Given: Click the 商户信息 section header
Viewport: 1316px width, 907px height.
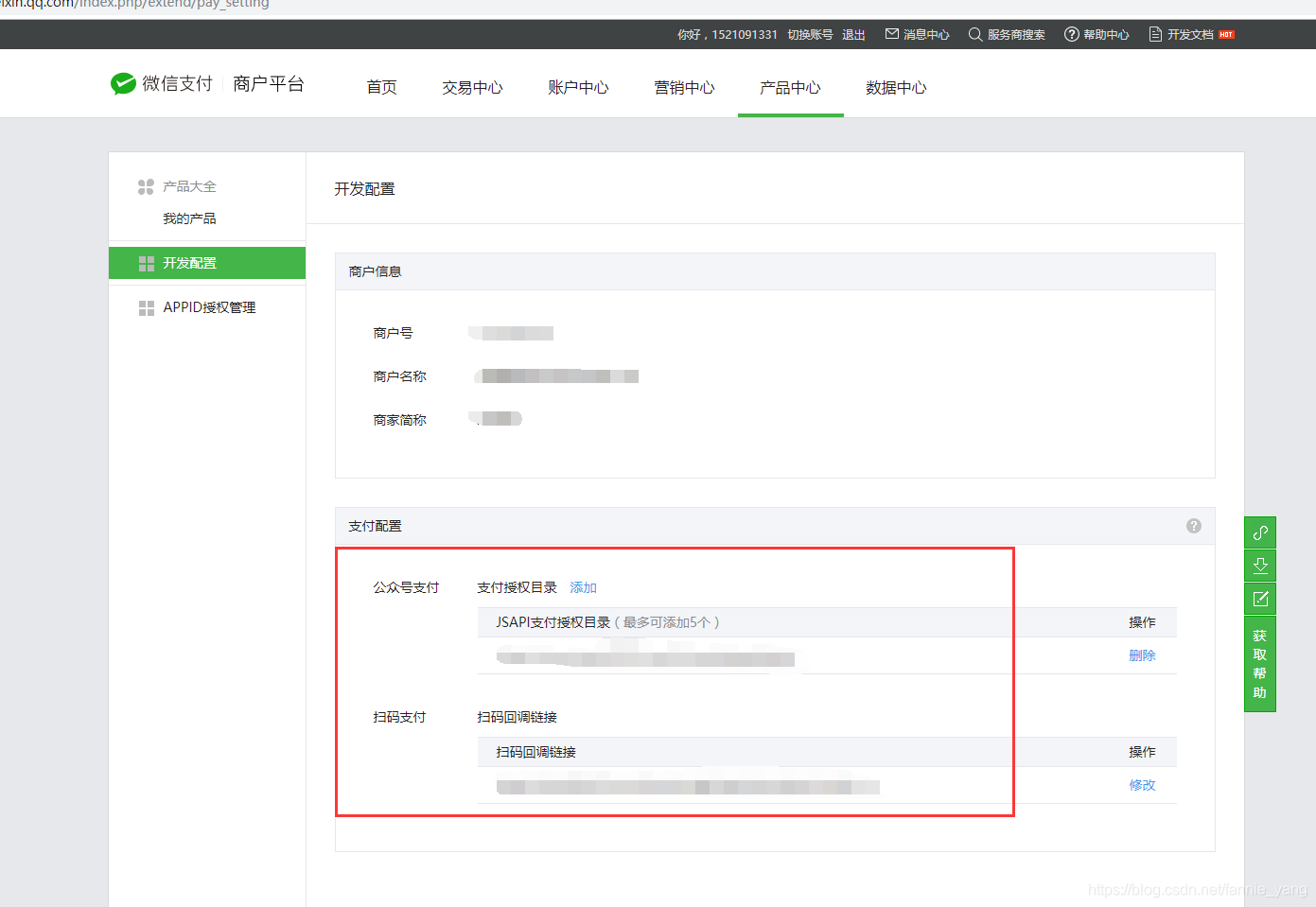Looking at the screenshot, I should (x=775, y=271).
